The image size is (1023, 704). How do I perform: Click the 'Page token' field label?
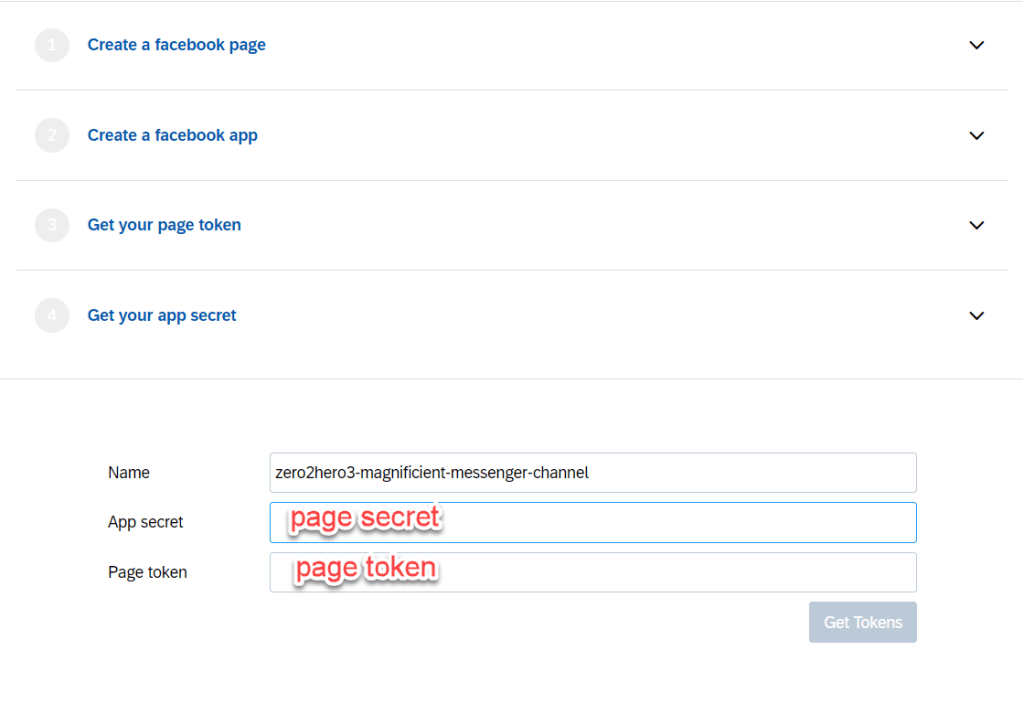(x=147, y=572)
